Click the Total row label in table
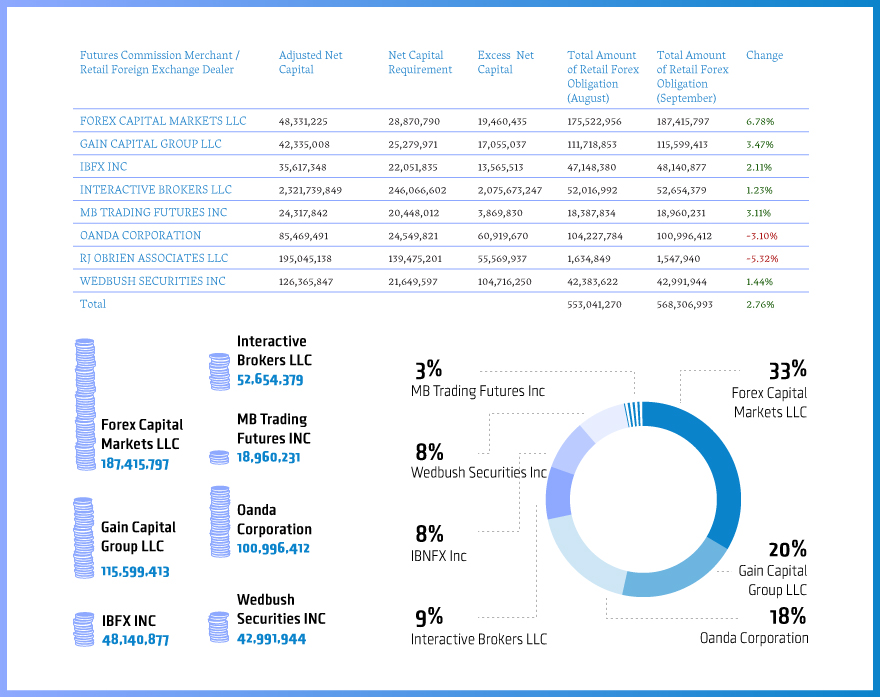Viewport: 880px width, 697px height. (x=93, y=304)
